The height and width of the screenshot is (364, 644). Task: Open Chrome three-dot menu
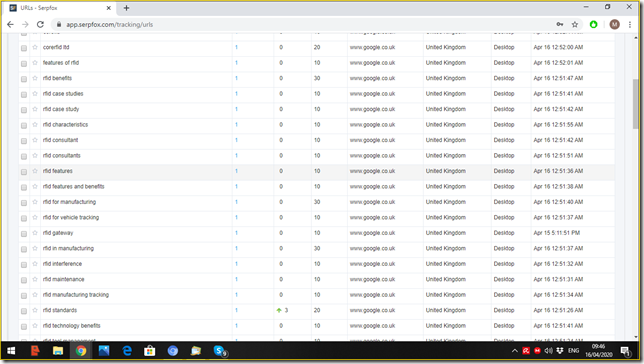630,25
